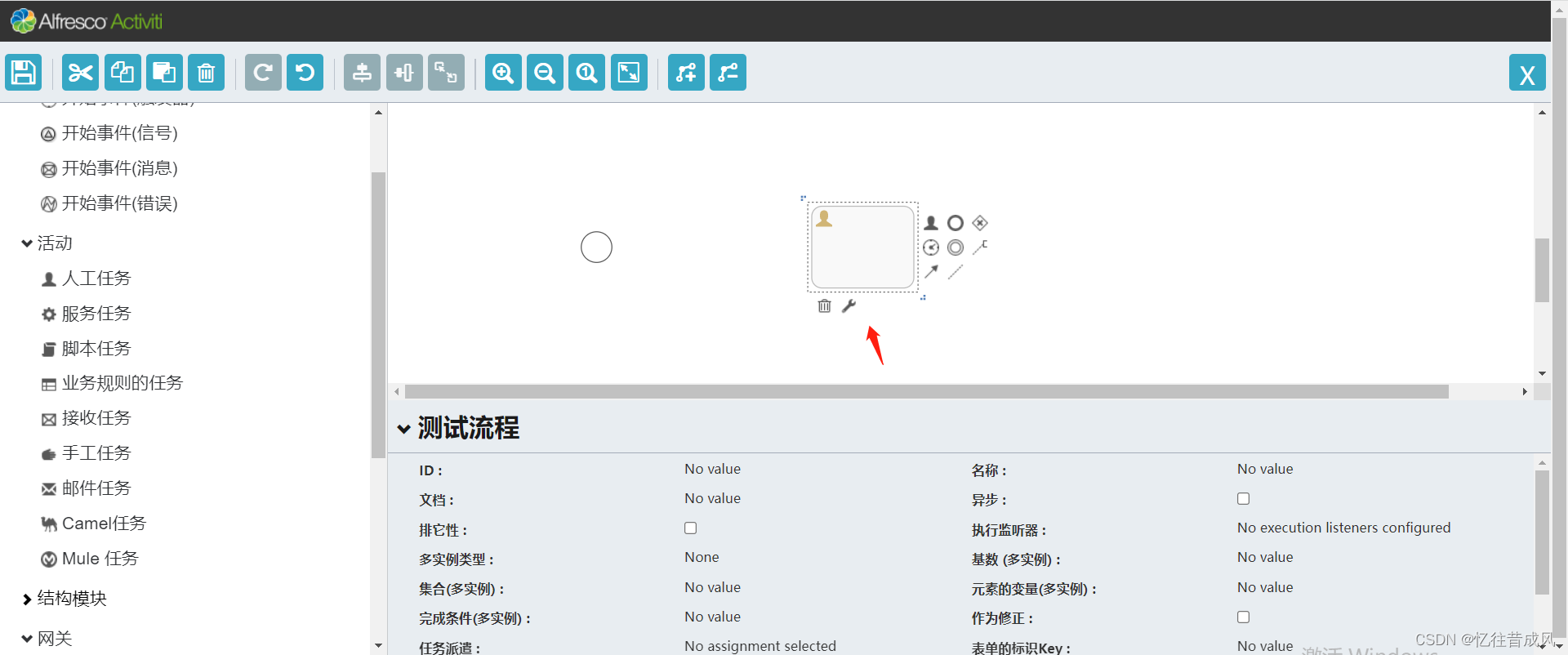Zoom in on the canvas
This screenshot has width=1568, height=655.
tap(503, 73)
